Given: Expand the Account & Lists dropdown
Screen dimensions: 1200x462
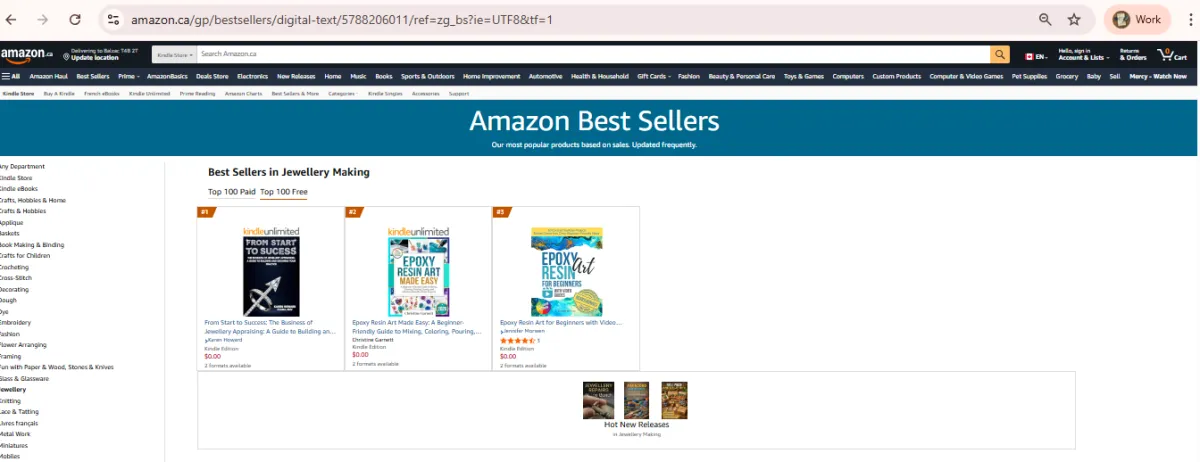Looking at the screenshot, I should [1084, 54].
